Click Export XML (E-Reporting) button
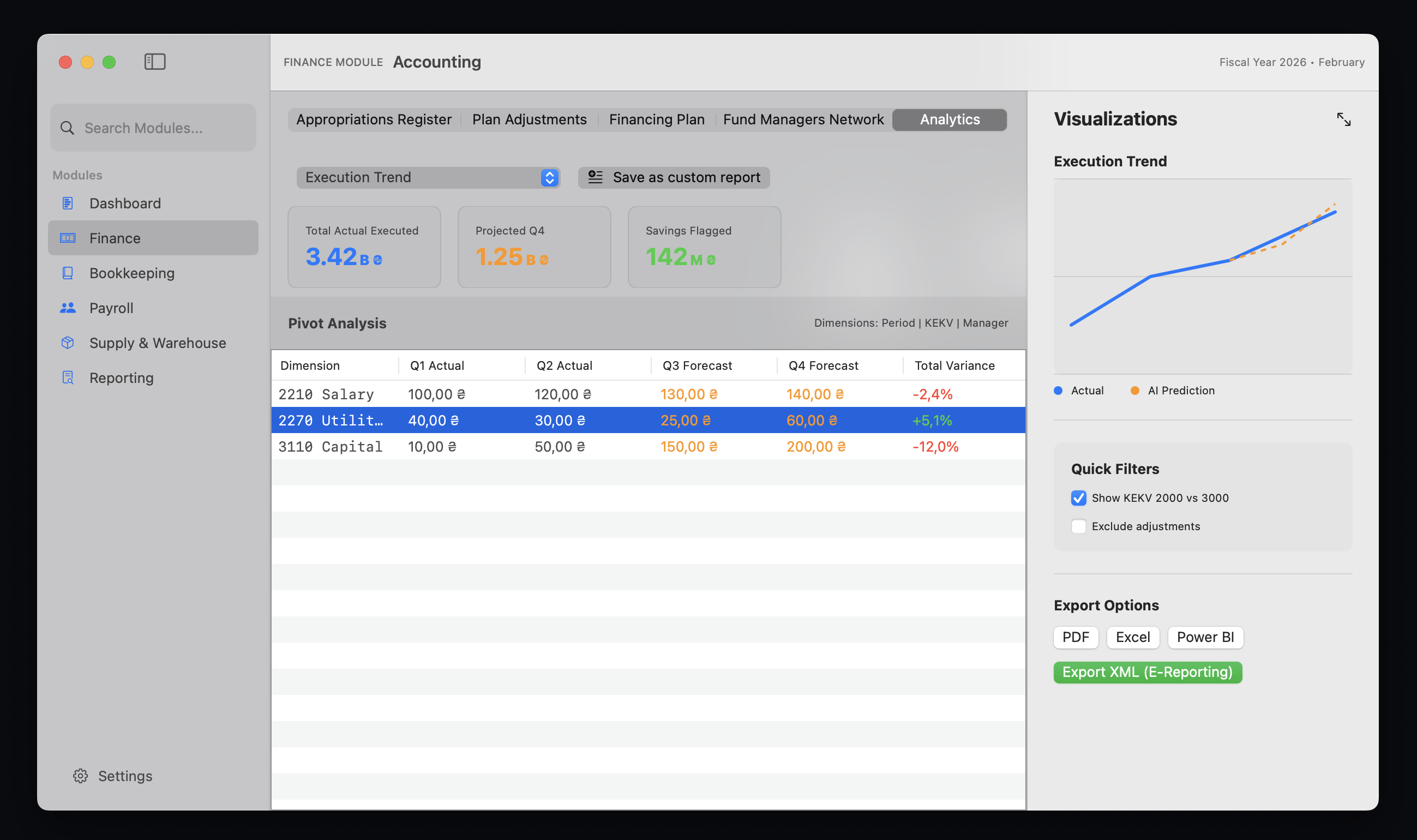The image size is (1417, 840). click(x=1147, y=673)
